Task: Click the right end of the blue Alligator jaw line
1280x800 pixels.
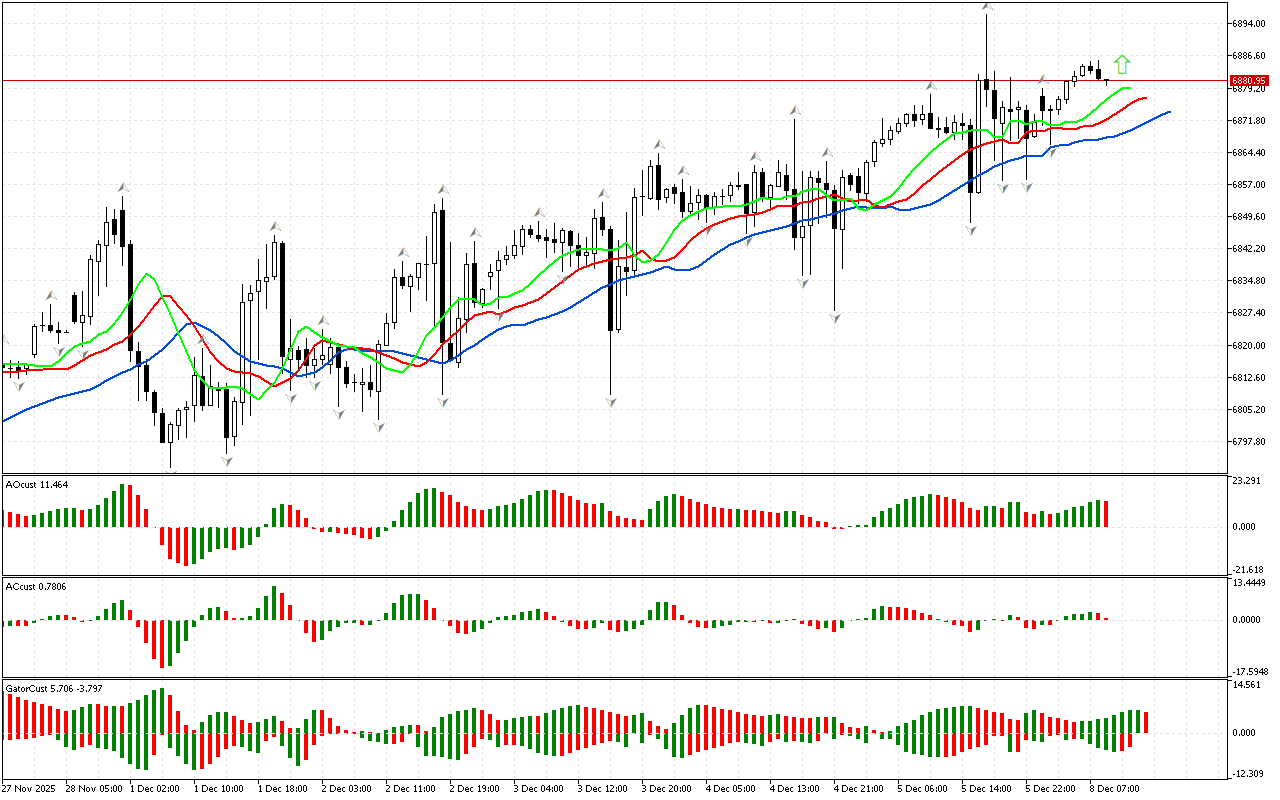Action: (x=1168, y=112)
